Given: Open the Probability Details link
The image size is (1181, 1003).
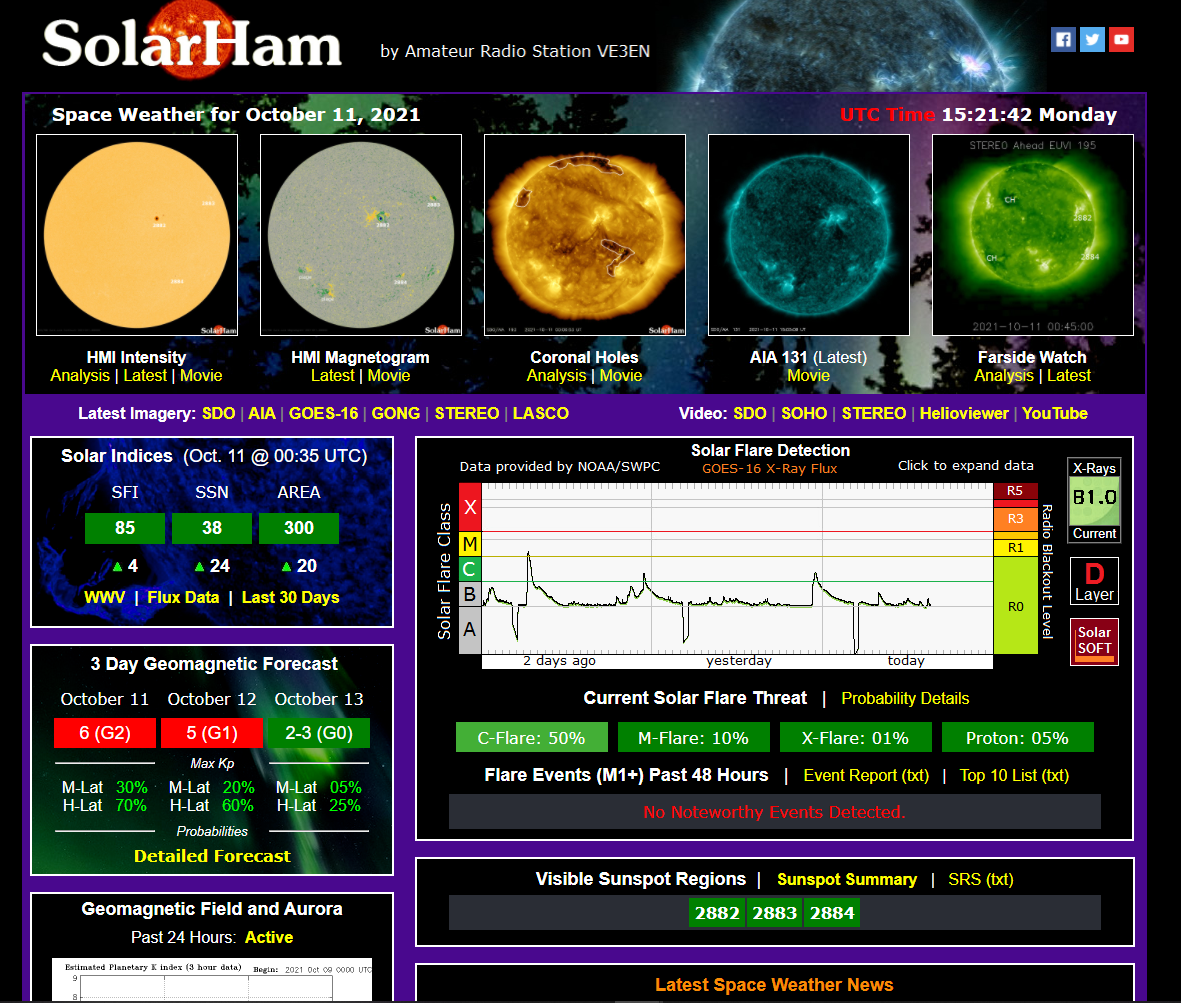Looking at the screenshot, I should pyautogui.click(x=905, y=699).
